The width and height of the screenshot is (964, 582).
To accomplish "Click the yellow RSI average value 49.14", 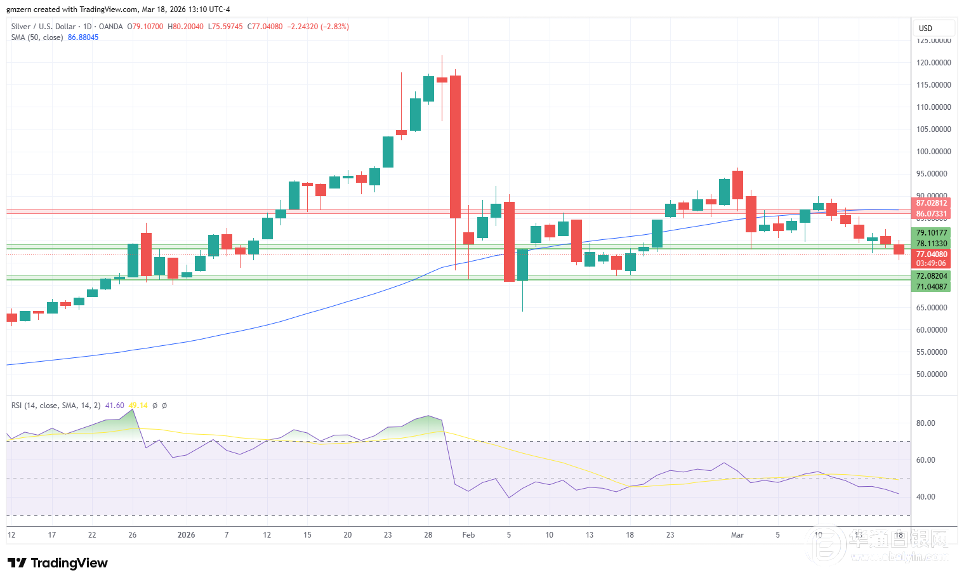I will pyautogui.click(x=138, y=405).
